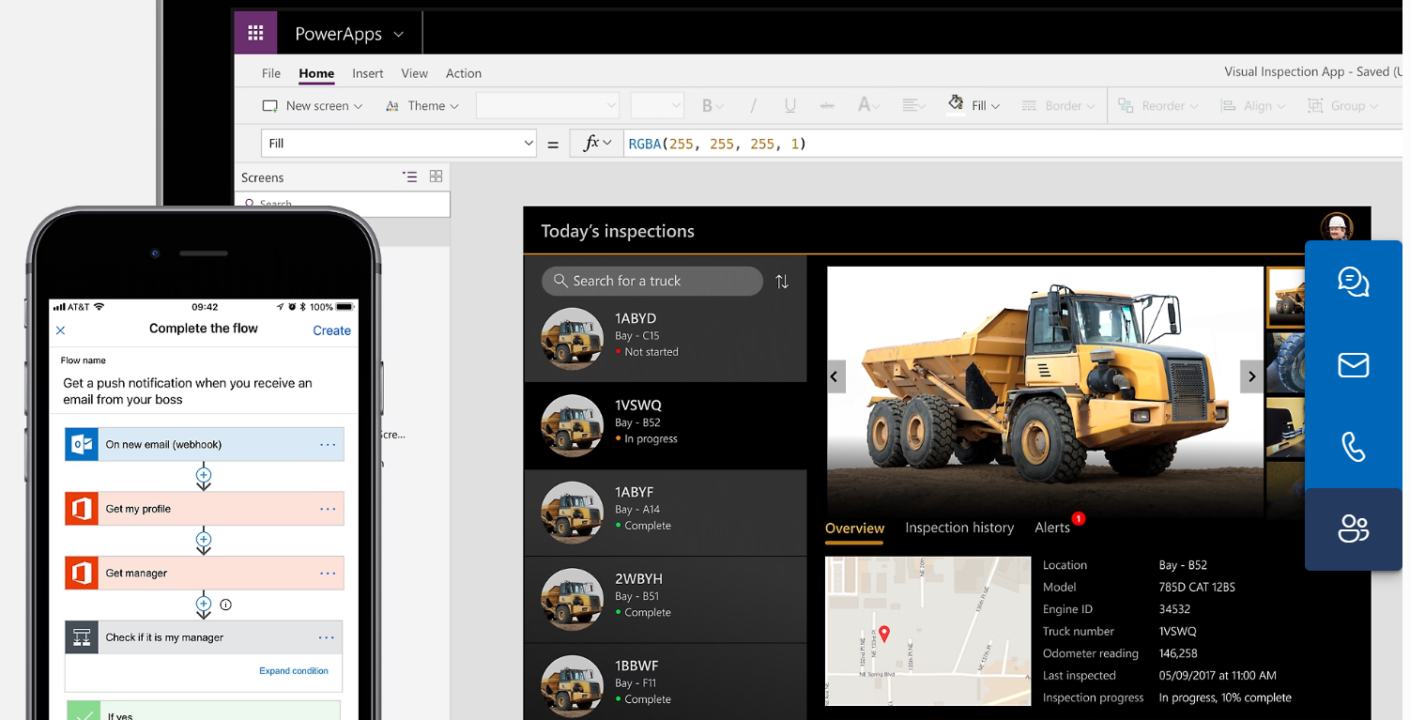This screenshot has height=720, width=1410.
Task: Click the location map thumbnail
Action: [x=928, y=631]
